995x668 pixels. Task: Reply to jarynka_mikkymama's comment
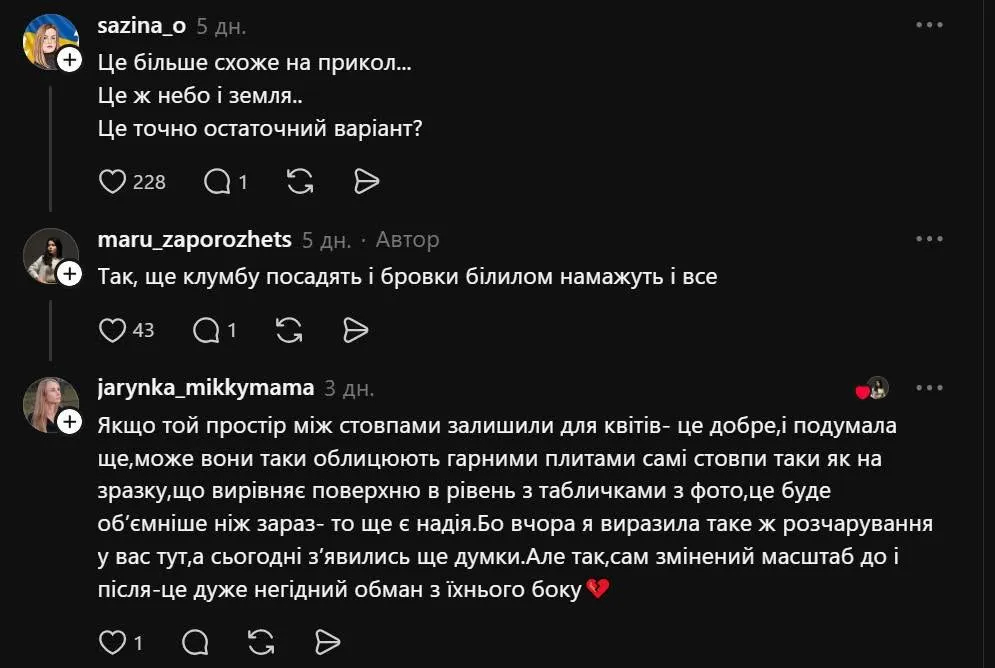click(x=195, y=642)
